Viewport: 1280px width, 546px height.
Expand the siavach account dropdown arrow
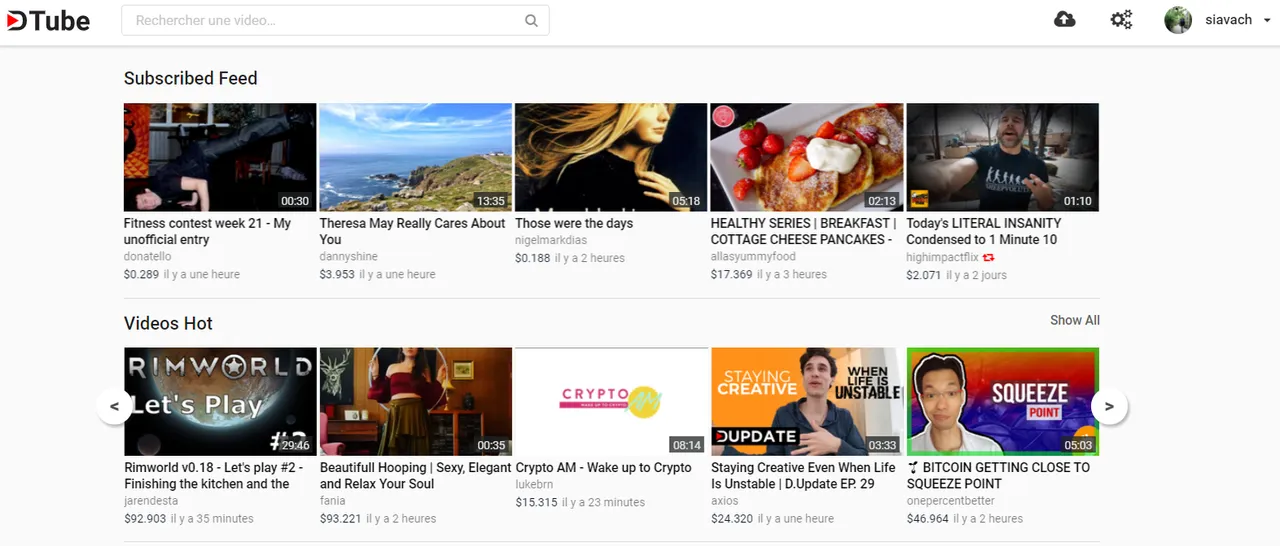pyautogui.click(x=1267, y=20)
